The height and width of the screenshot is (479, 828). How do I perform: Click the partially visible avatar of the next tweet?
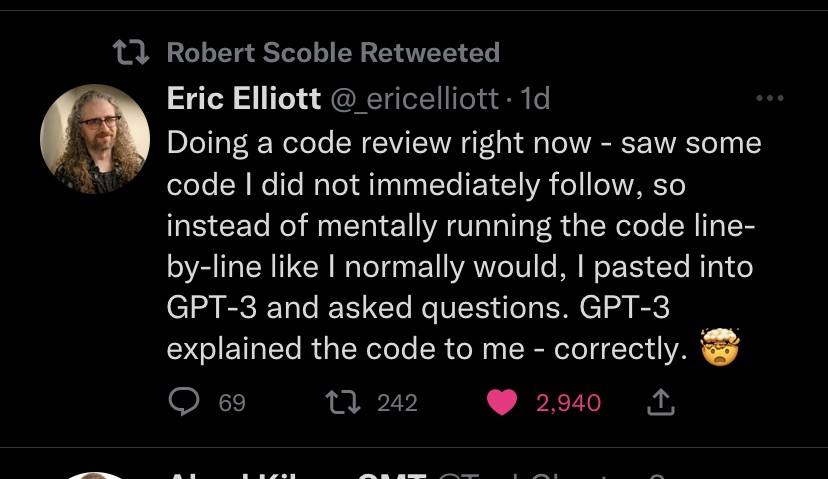(x=95, y=474)
